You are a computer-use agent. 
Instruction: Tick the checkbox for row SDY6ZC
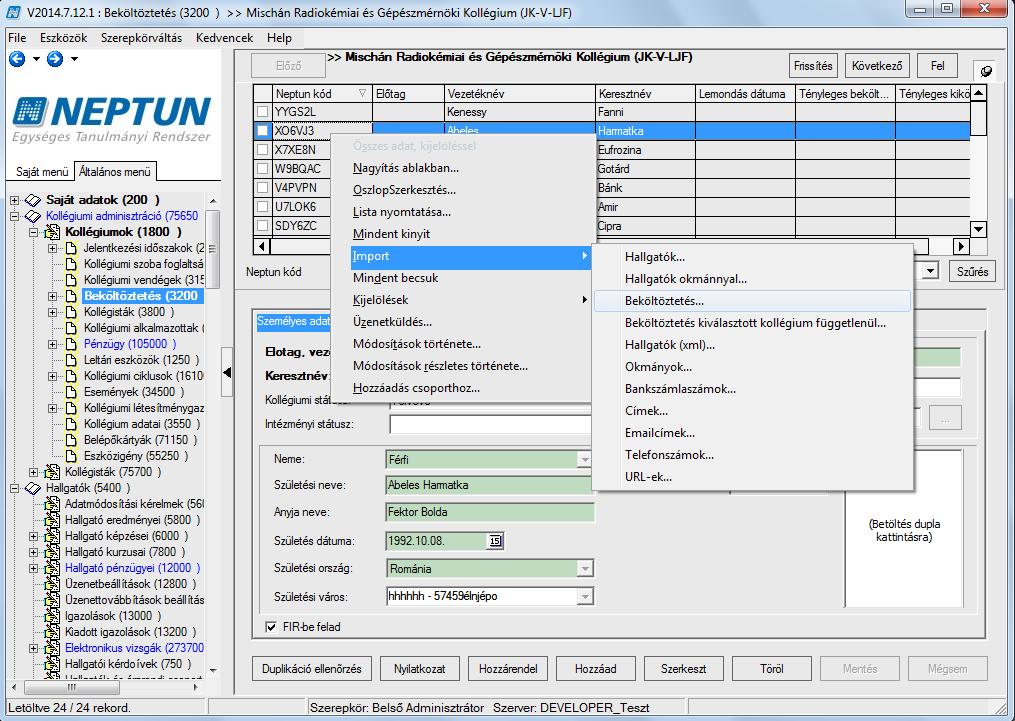click(x=263, y=226)
